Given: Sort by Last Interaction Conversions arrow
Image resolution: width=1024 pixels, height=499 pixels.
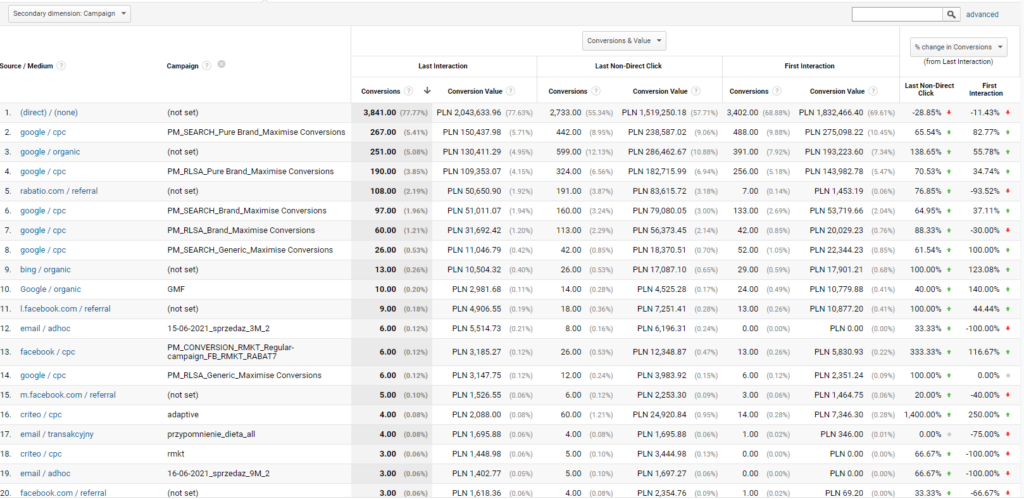Looking at the screenshot, I should 427,91.
